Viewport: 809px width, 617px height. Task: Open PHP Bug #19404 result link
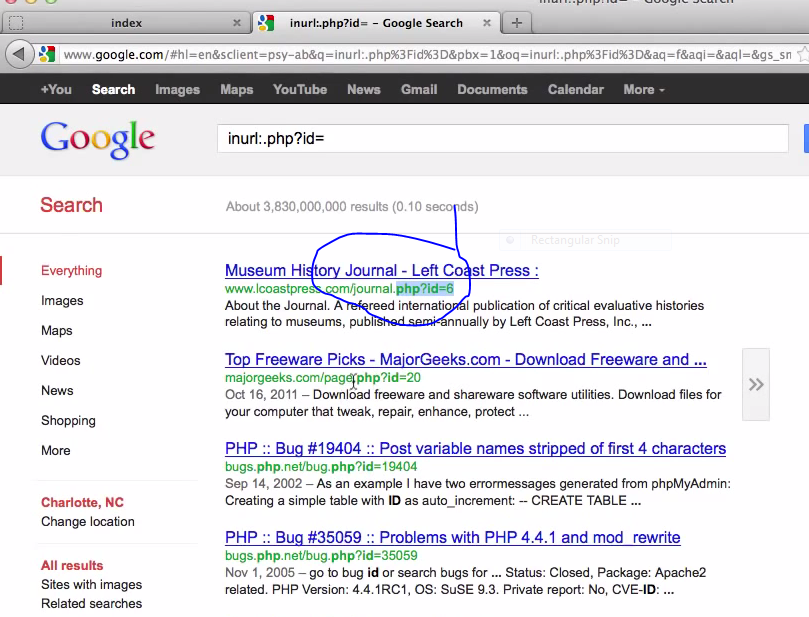pos(475,448)
